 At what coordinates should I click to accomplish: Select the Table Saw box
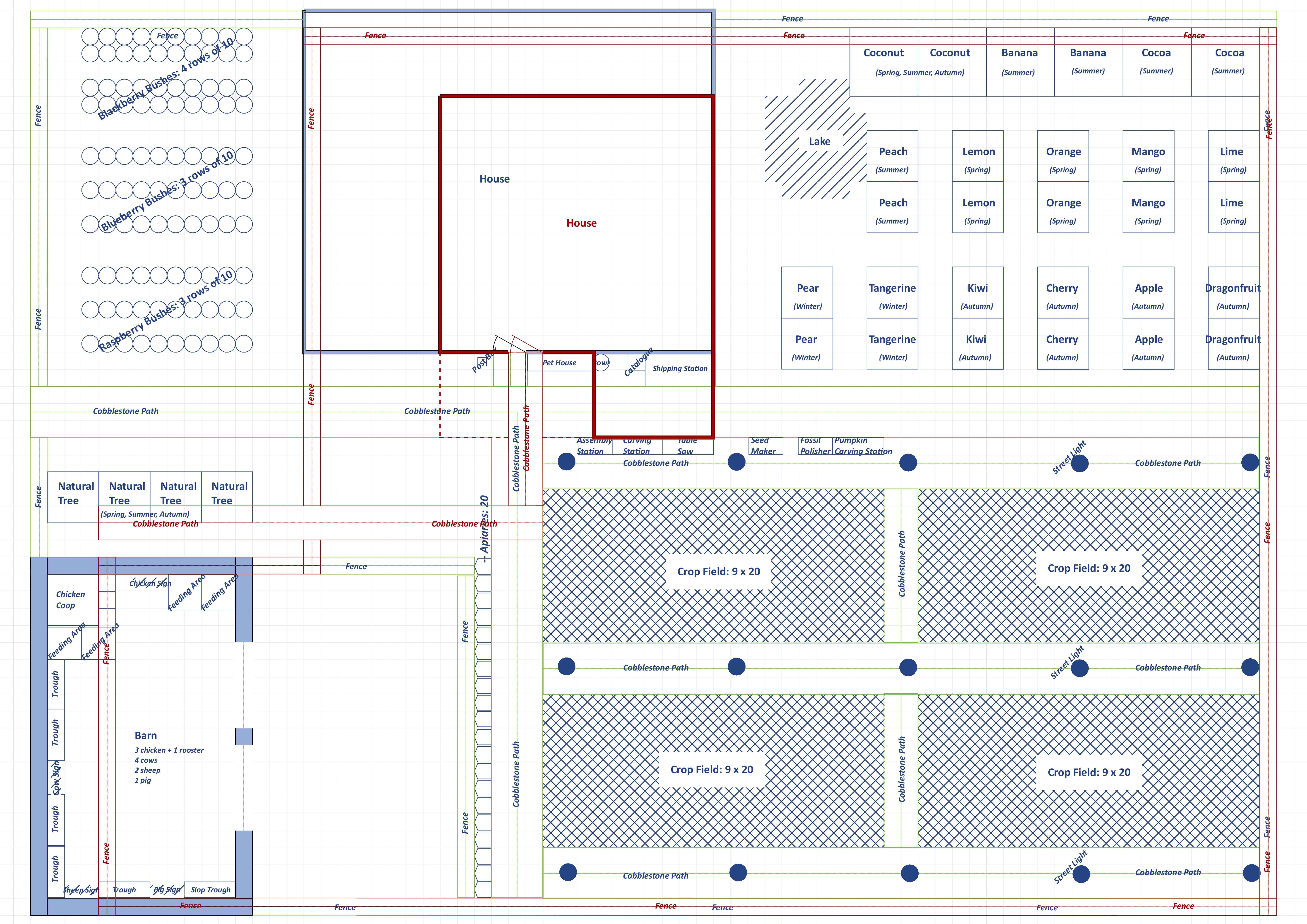tap(687, 446)
